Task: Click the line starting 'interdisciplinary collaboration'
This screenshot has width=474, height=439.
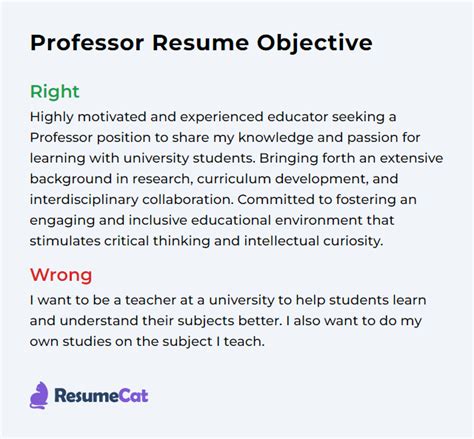Action: point(223,200)
